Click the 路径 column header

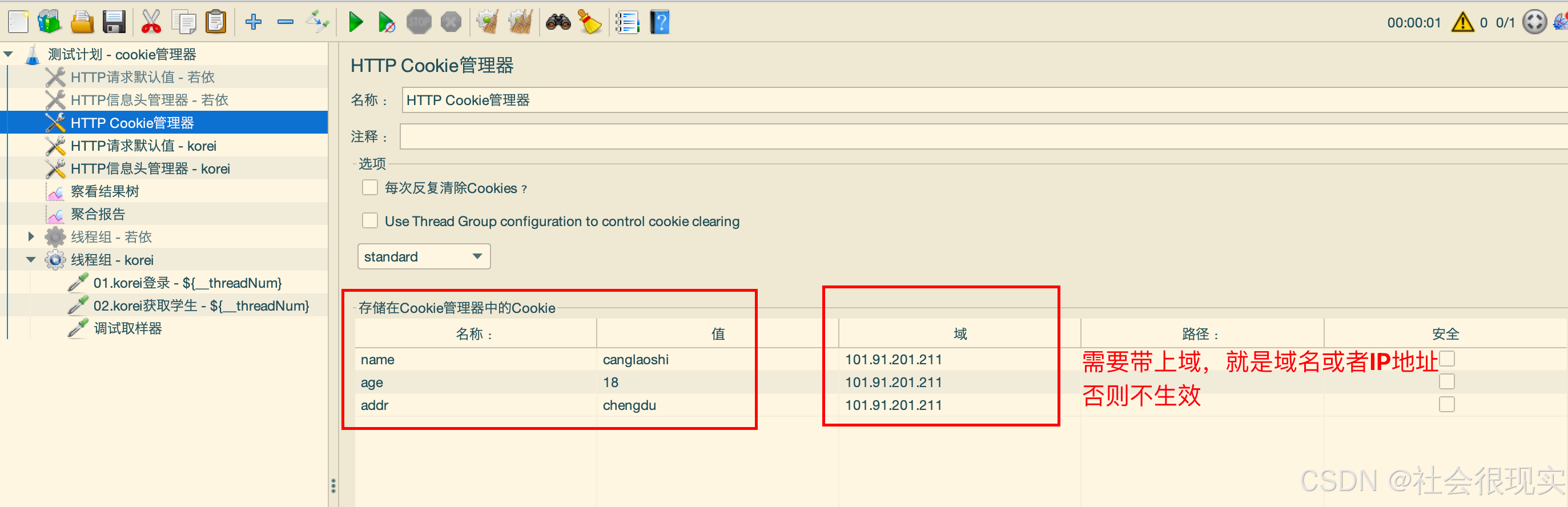pyautogui.click(x=1202, y=333)
